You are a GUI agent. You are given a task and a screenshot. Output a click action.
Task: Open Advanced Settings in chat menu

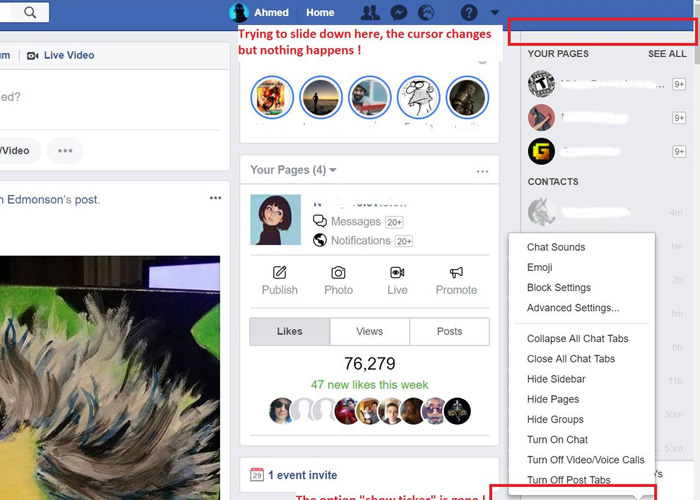coord(573,308)
